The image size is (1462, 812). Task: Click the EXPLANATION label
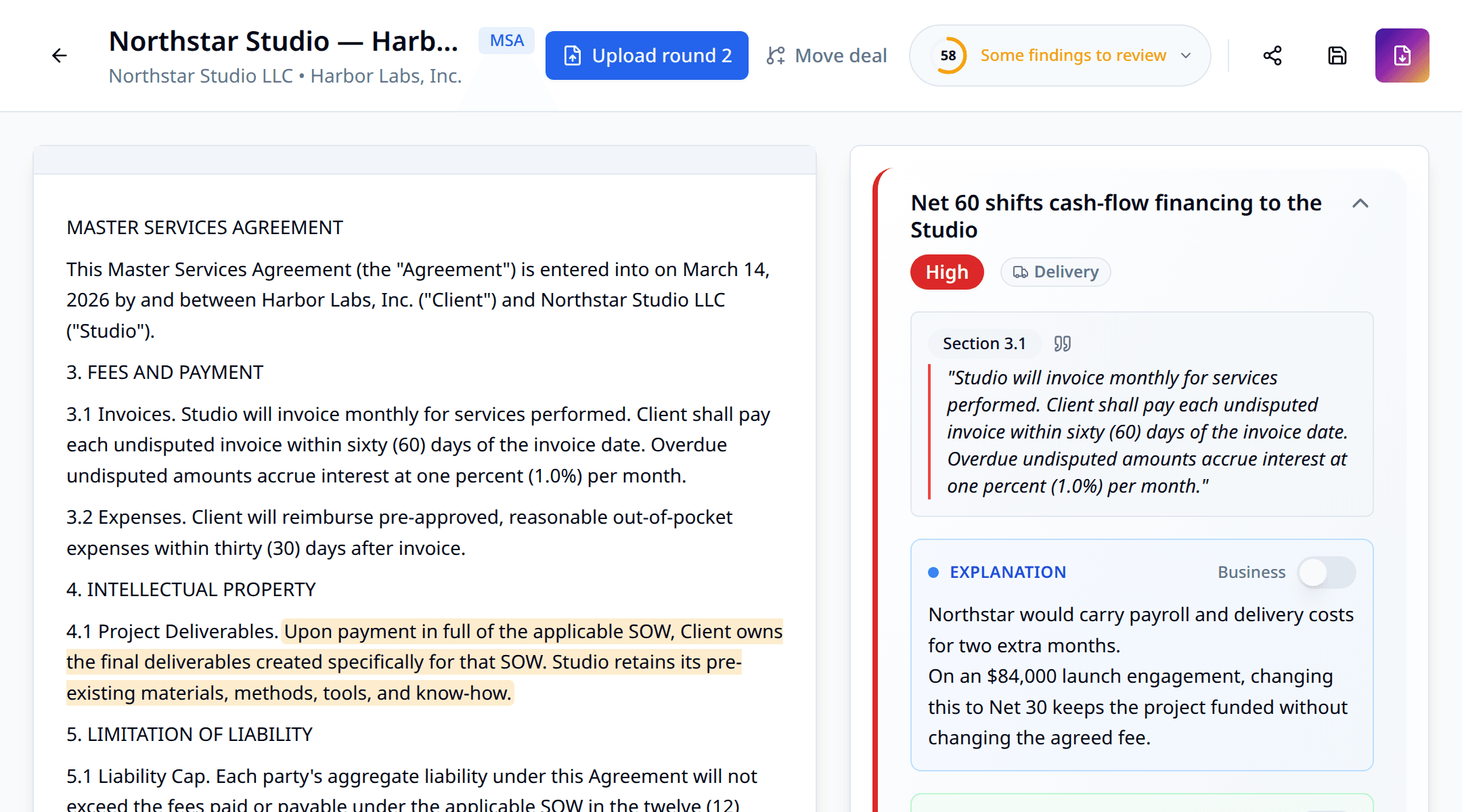pos(1008,572)
